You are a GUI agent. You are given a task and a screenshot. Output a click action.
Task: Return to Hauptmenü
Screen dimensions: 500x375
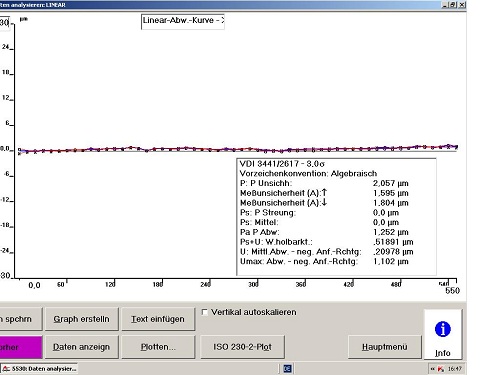(x=385, y=347)
